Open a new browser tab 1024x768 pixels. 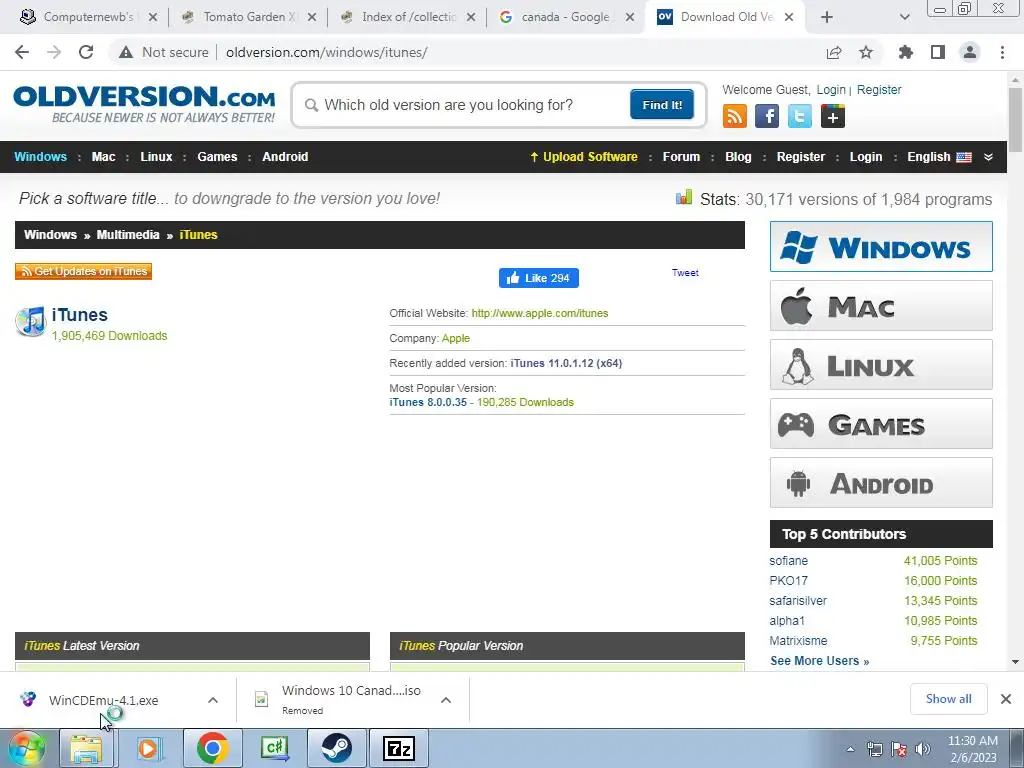click(x=827, y=17)
